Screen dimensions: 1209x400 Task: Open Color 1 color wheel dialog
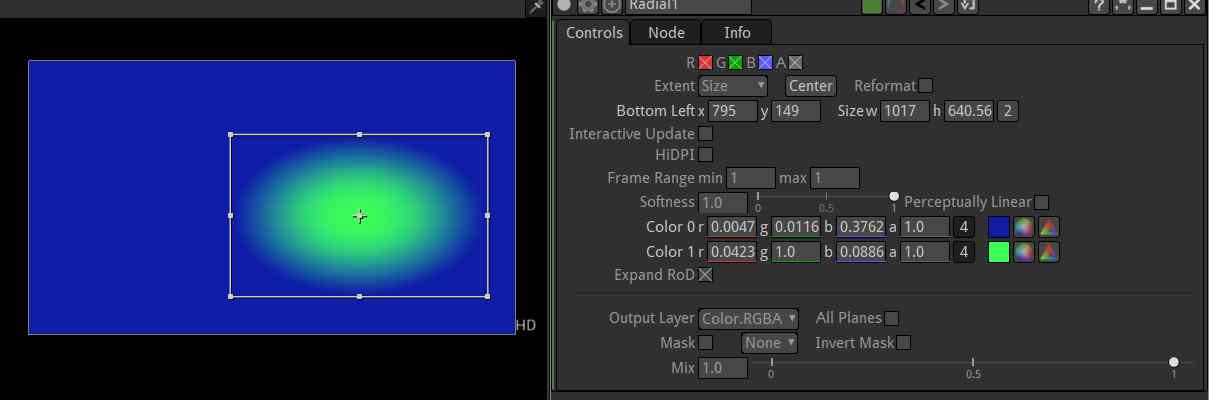click(1023, 252)
